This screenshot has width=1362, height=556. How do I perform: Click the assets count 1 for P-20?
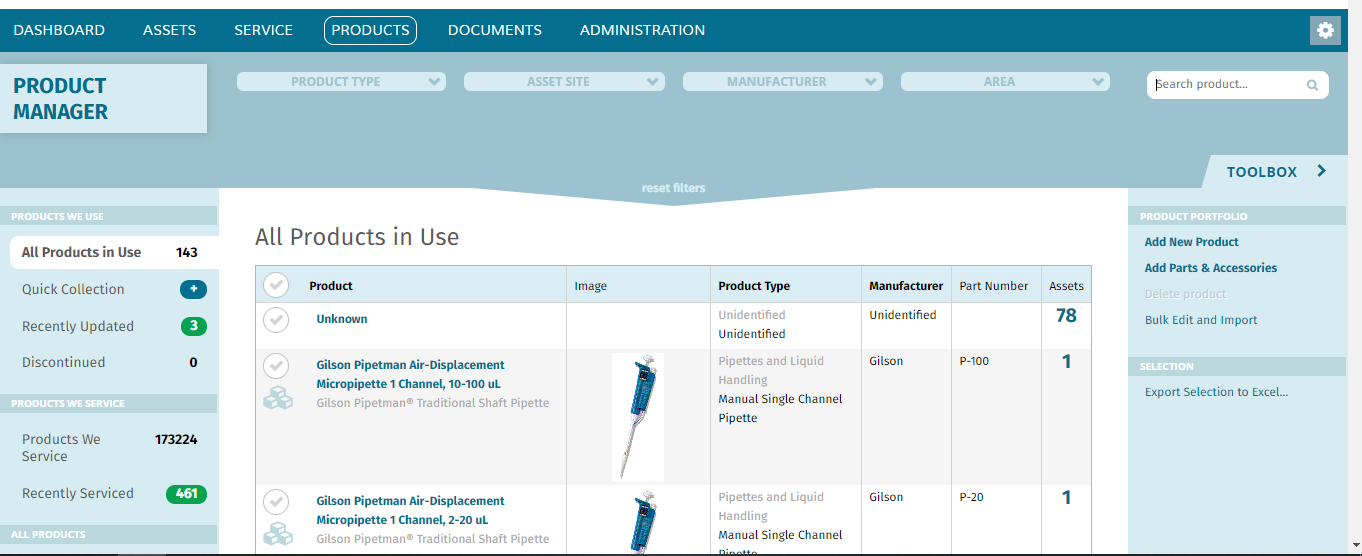(x=1066, y=498)
